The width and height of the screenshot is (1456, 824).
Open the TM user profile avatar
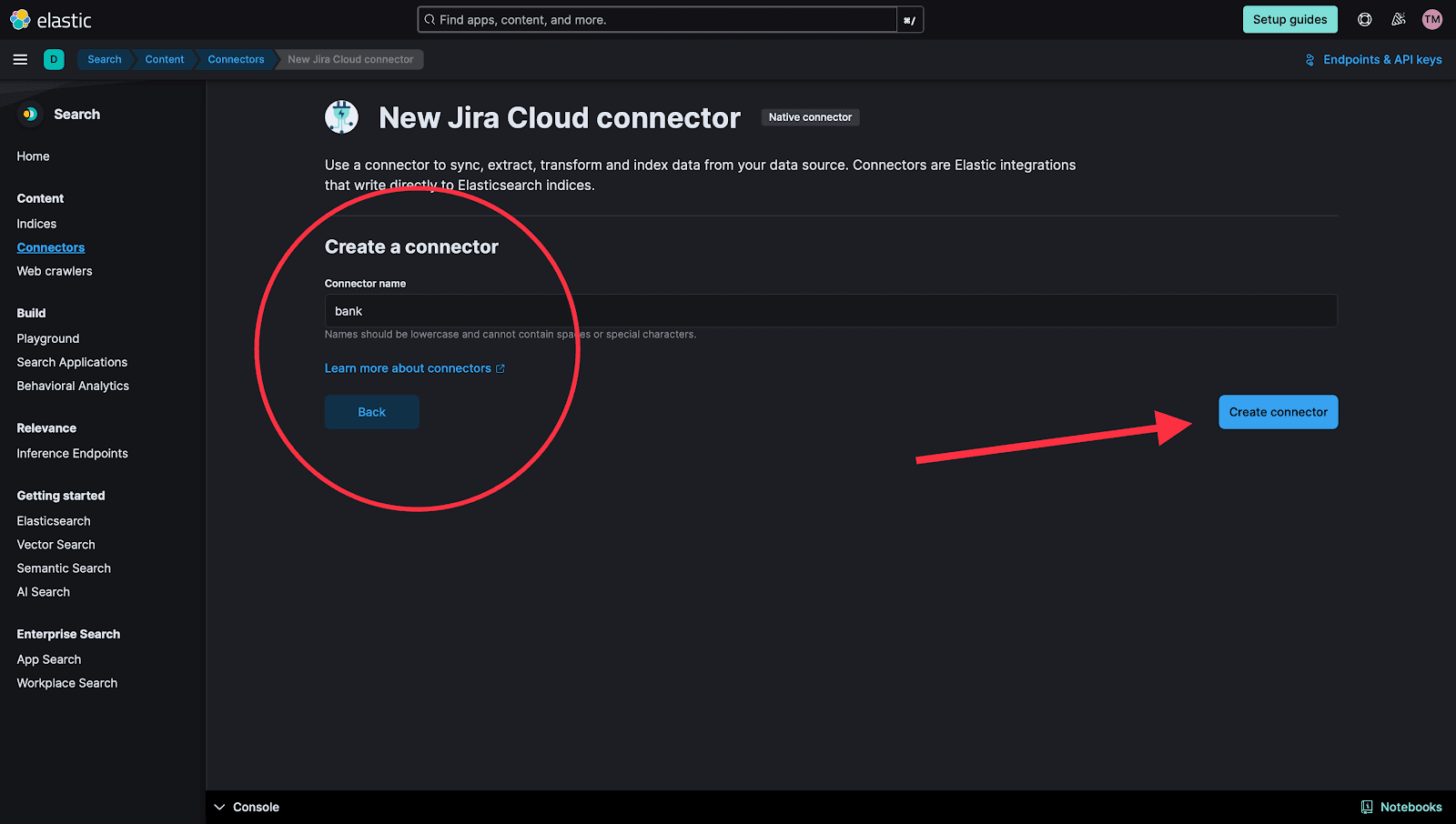pyautogui.click(x=1431, y=19)
